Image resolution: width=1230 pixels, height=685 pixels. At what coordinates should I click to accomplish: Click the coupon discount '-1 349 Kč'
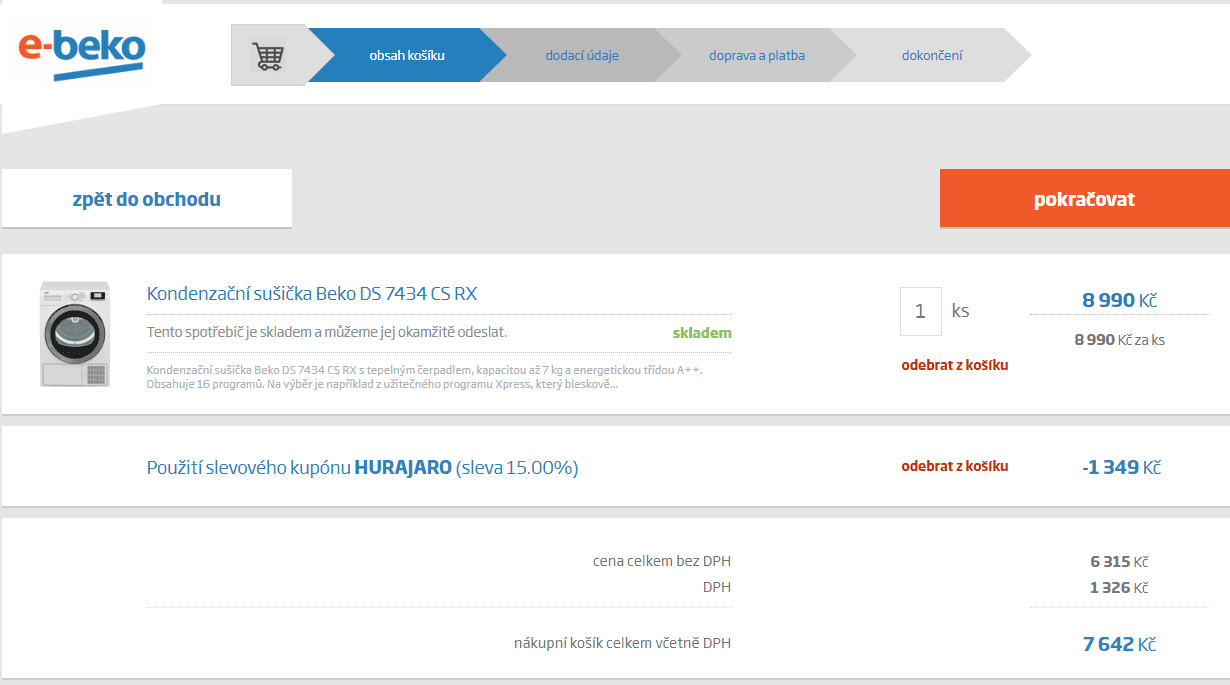tap(1121, 467)
